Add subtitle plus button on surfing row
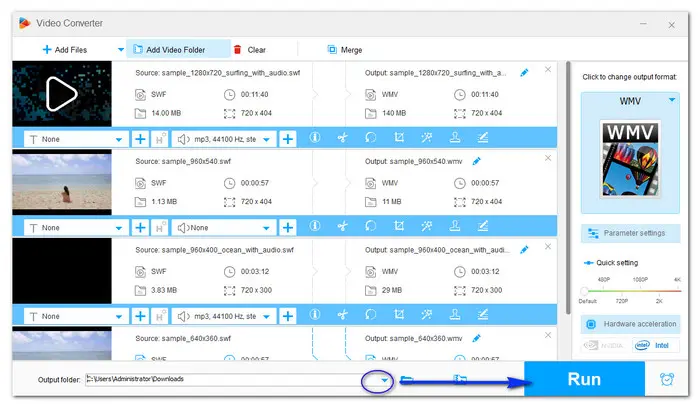700x407 pixels. [x=140, y=139]
